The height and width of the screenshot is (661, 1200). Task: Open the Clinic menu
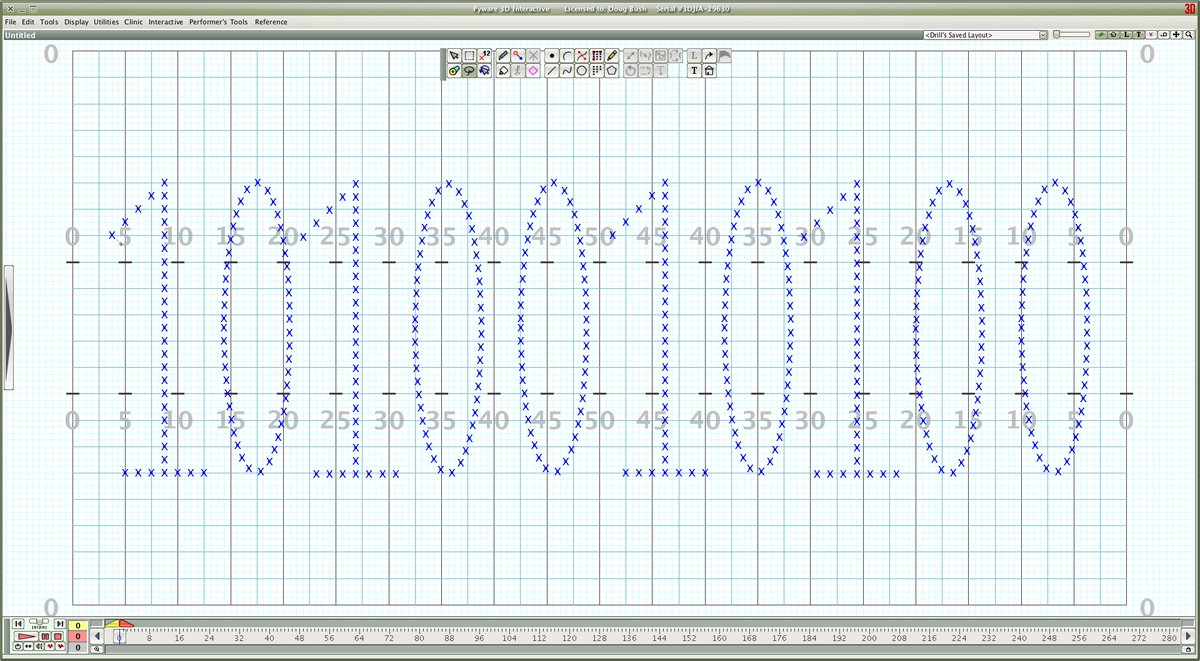[134, 22]
